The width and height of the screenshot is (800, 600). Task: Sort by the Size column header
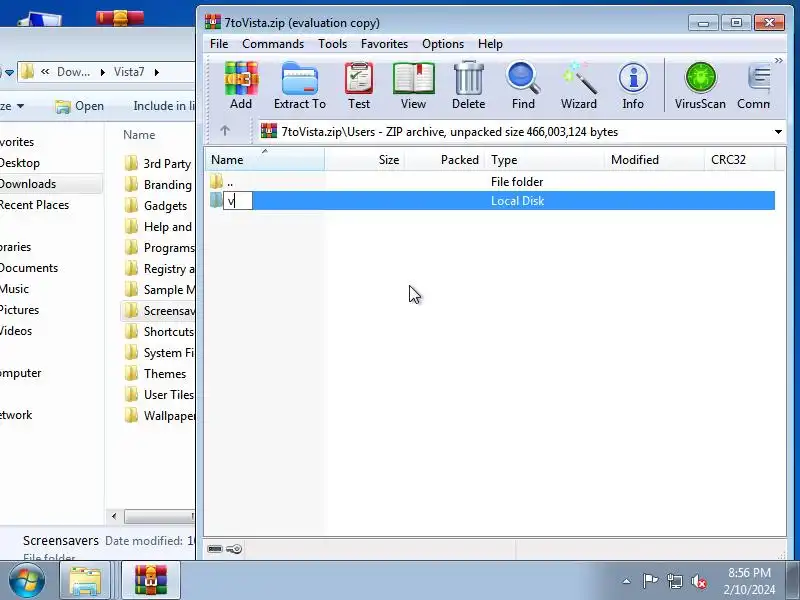pyautogui.click(x=365, y=160)
